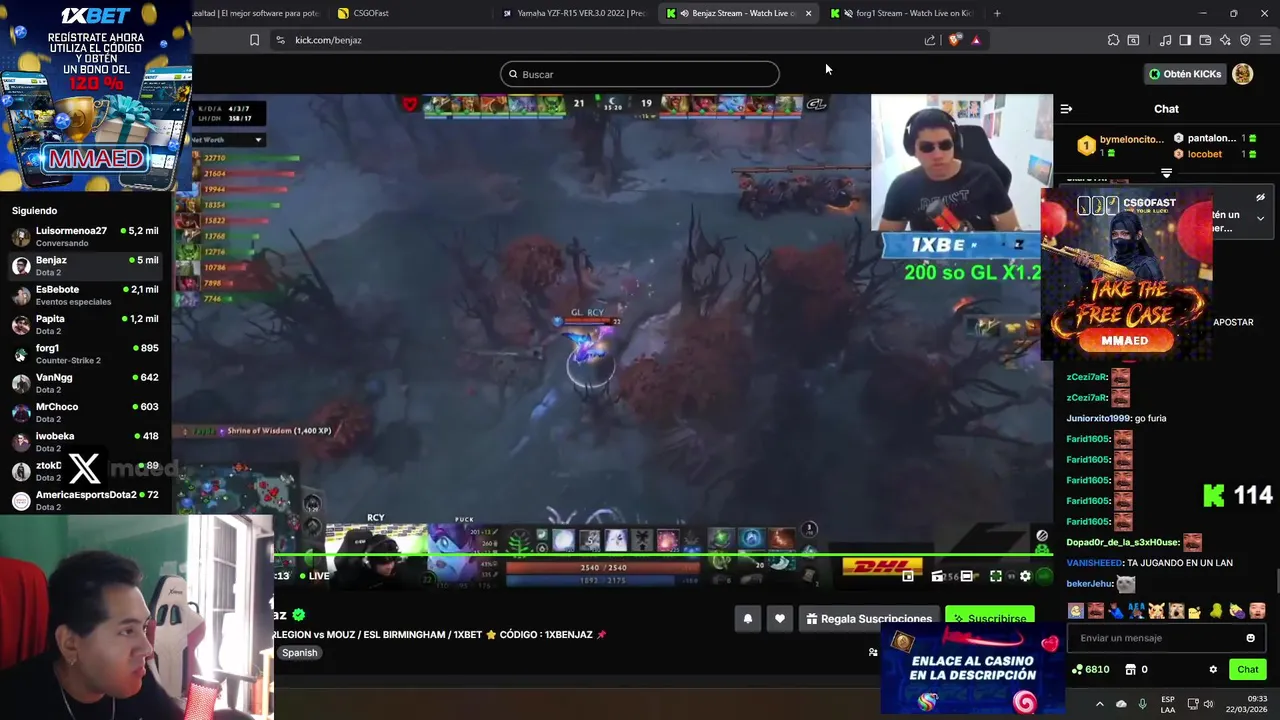The image size is (1280, 720).
Task: Click the Spanish language tag
Action: click(x=299, y=653)
